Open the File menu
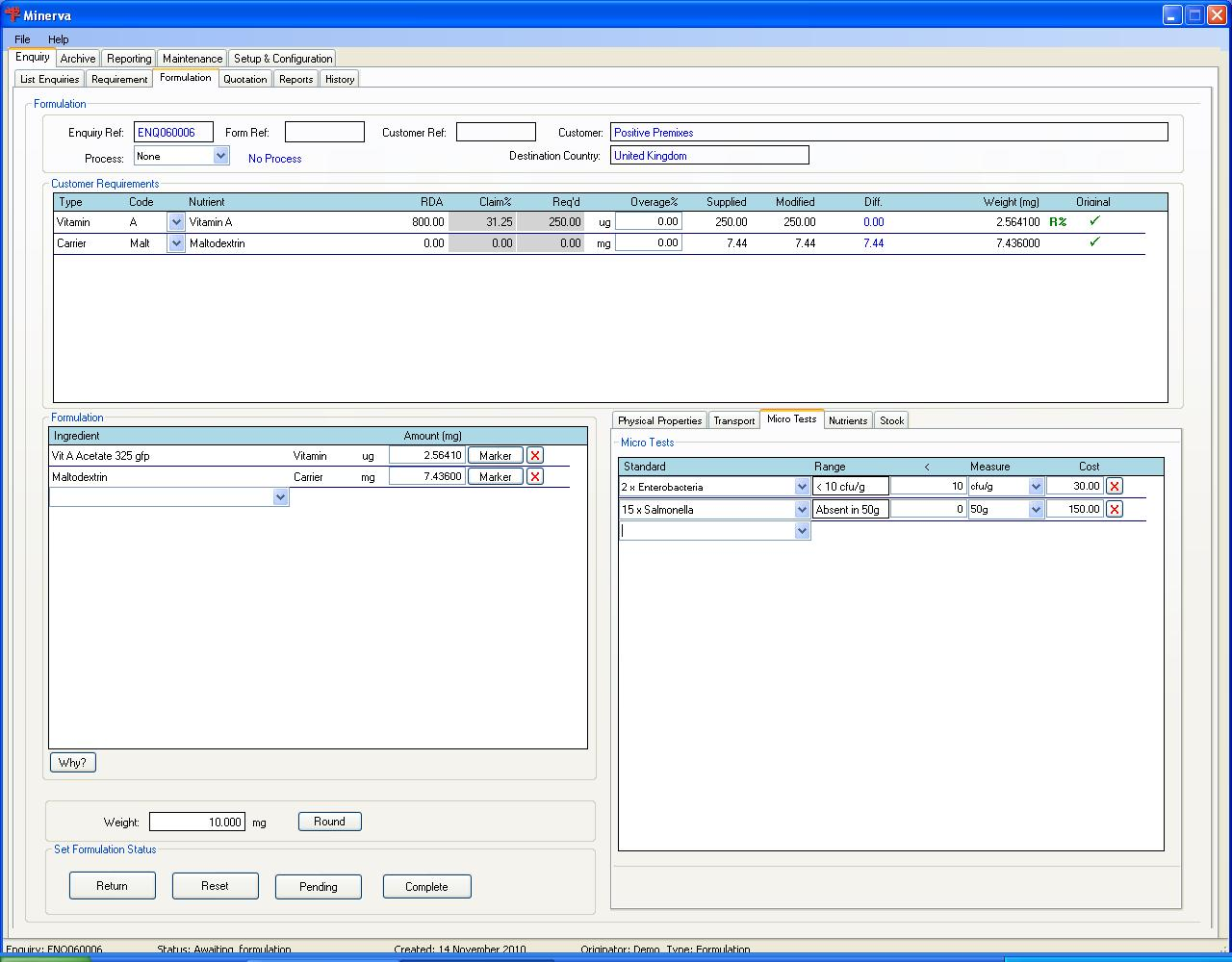This screenshot has width=1232, height=962. pos(22,39)
